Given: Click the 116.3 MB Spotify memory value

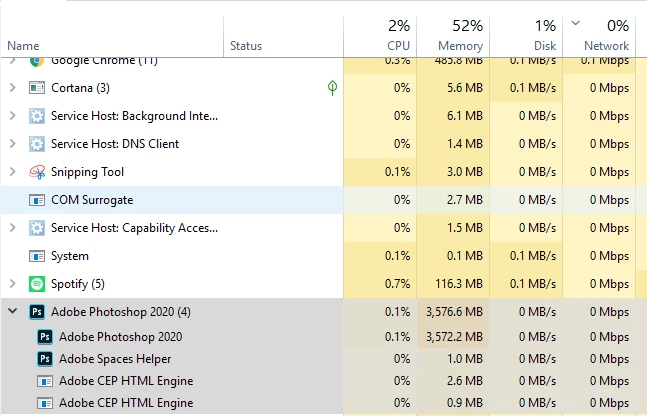Looking at the screenshot, I should click(x=458, y=284).
